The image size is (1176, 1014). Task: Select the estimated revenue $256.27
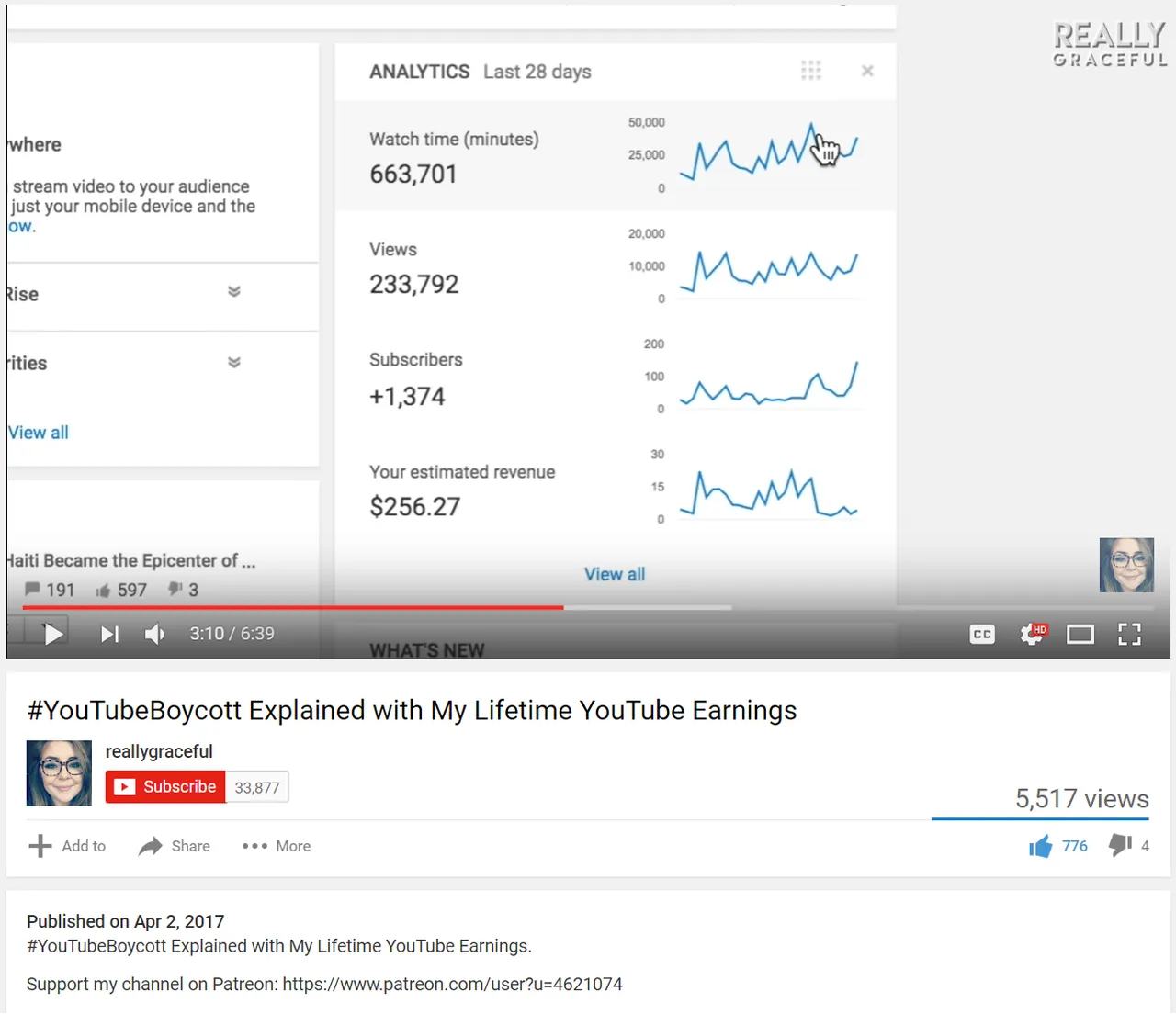pyautogui.click(x=415, y=506)
